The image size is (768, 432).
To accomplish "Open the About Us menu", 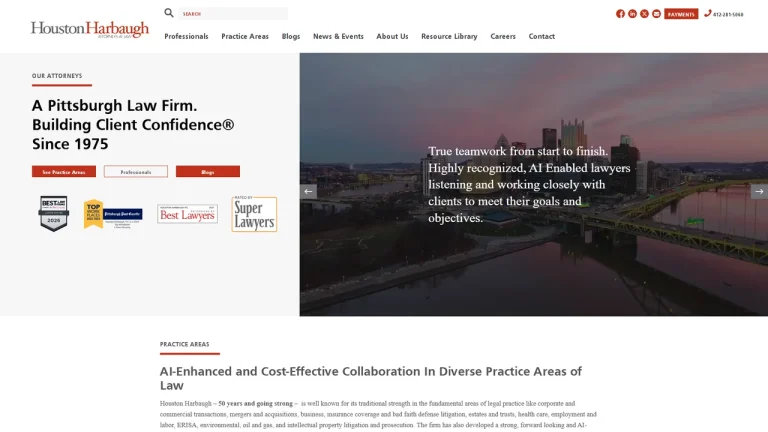I will pos(392,36).
